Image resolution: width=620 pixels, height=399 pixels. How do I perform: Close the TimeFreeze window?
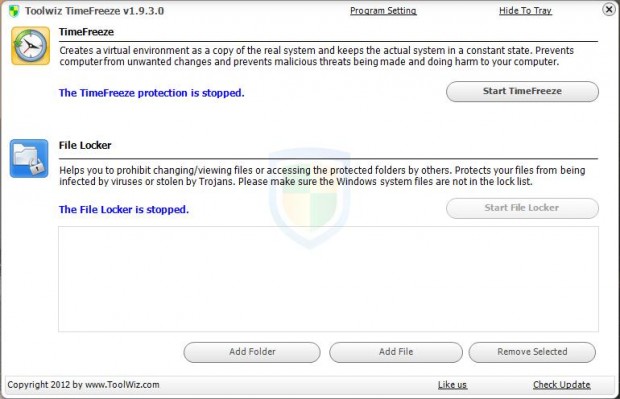point(609,9)
